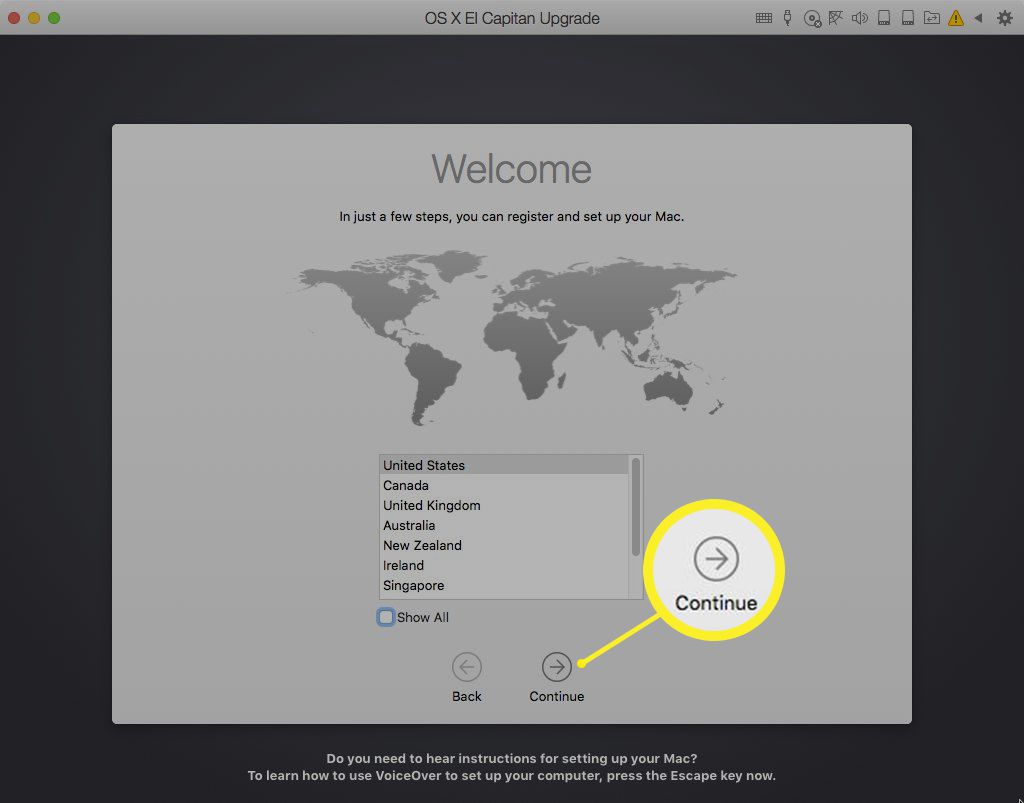Pick Australia from the country list
The width and height of the screenshot is (1024, 803).
(409, 525)
